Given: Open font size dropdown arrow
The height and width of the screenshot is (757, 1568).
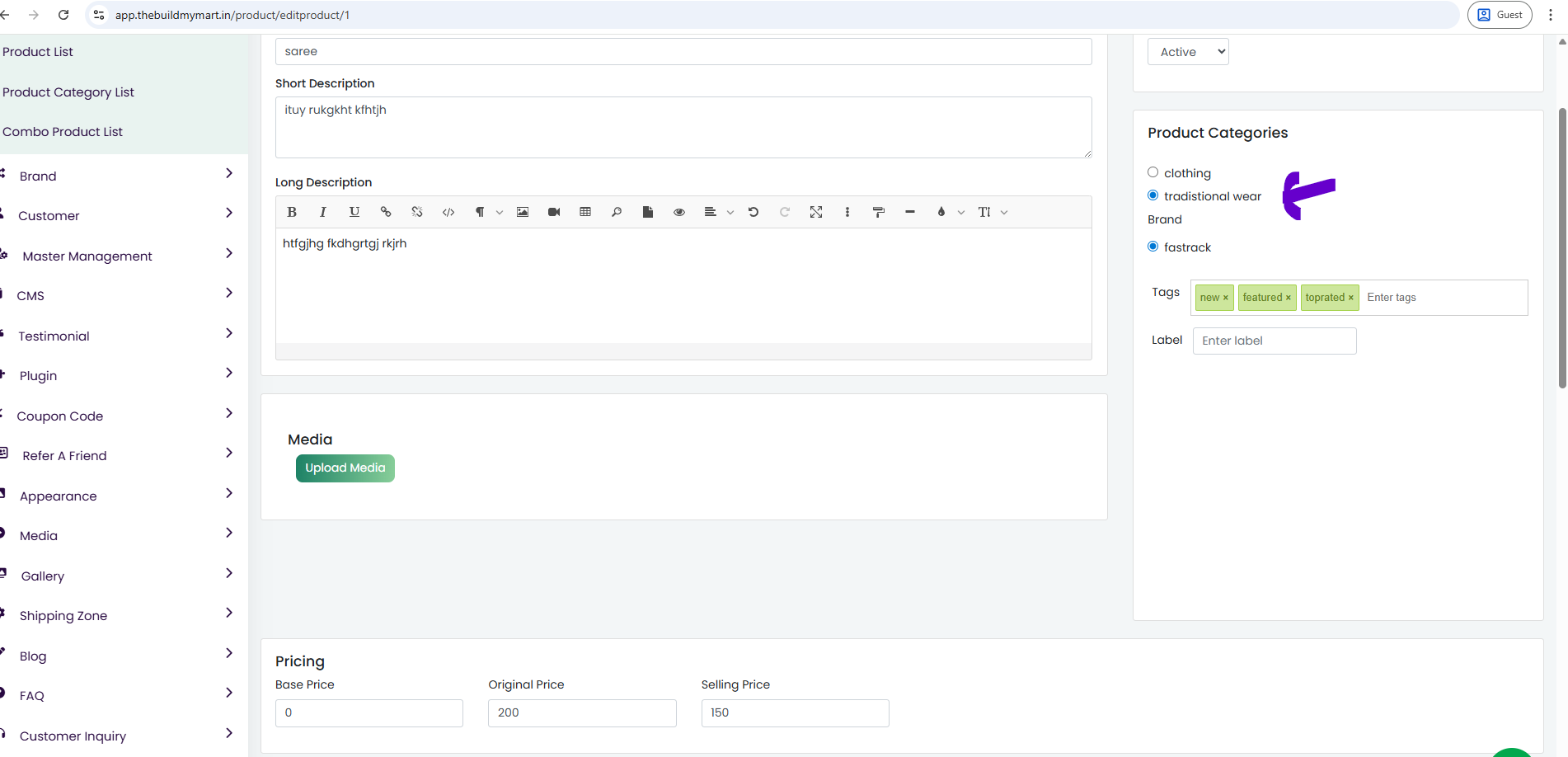Looking at the screenshot, I should (1004, 212).
